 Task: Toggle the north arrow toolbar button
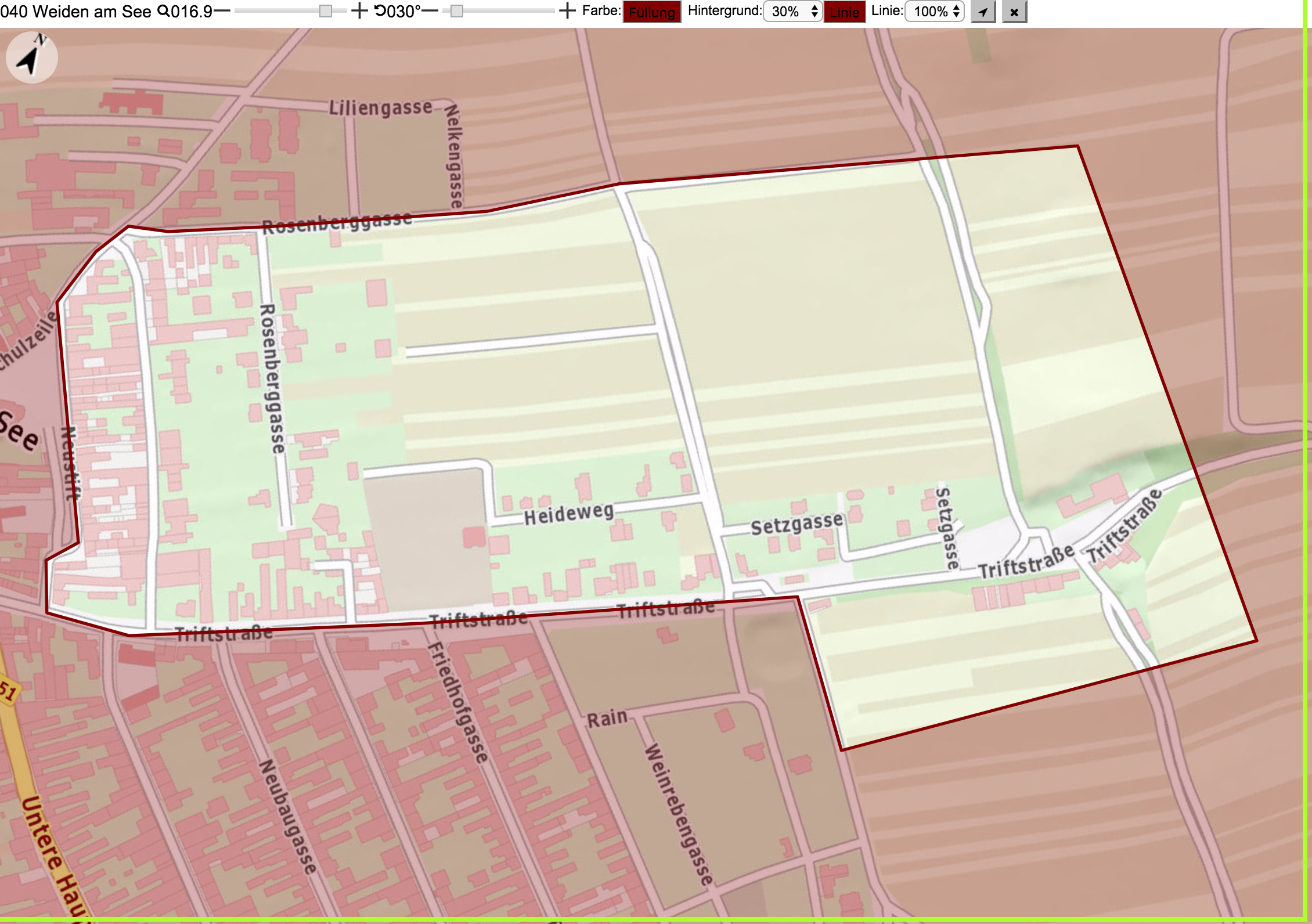coord(983,12)
